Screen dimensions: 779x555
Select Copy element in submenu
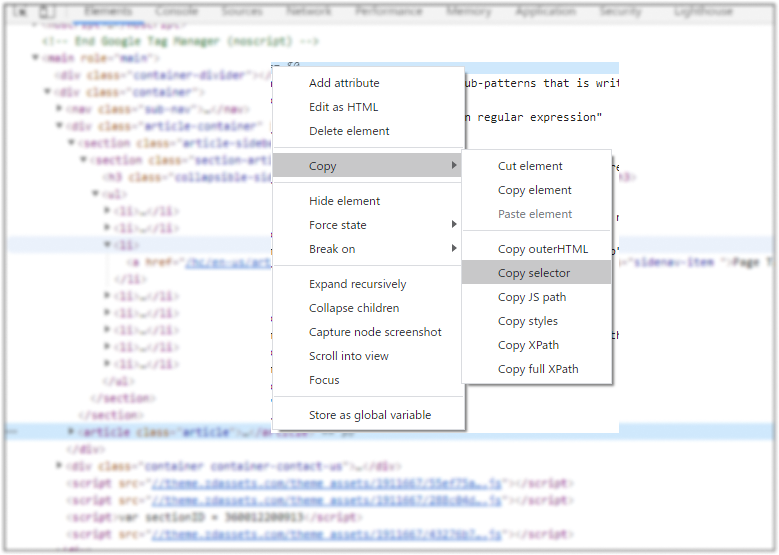[535, 190]
